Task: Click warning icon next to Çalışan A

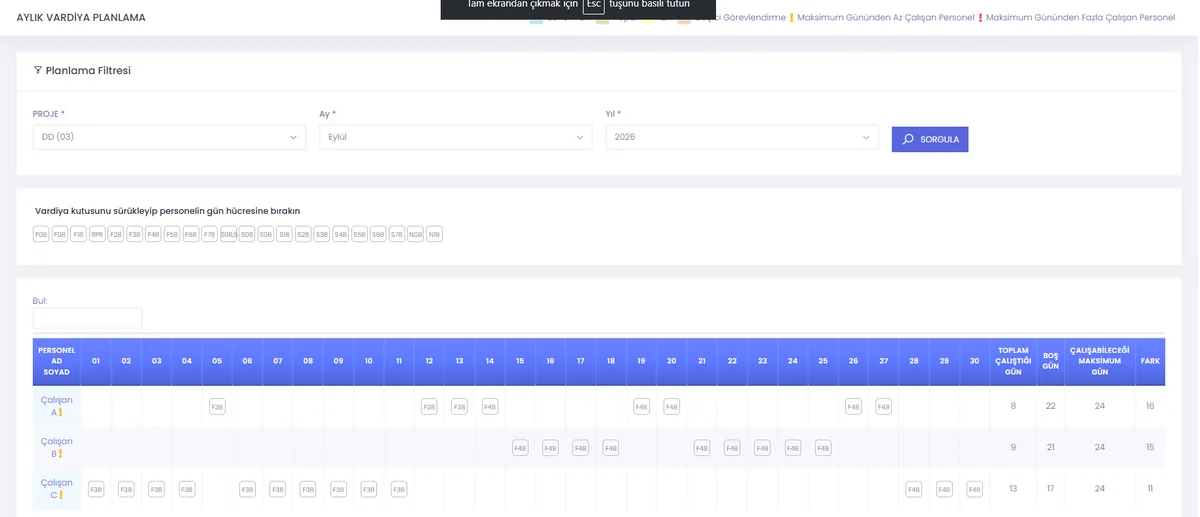Action: pos(60,412)
